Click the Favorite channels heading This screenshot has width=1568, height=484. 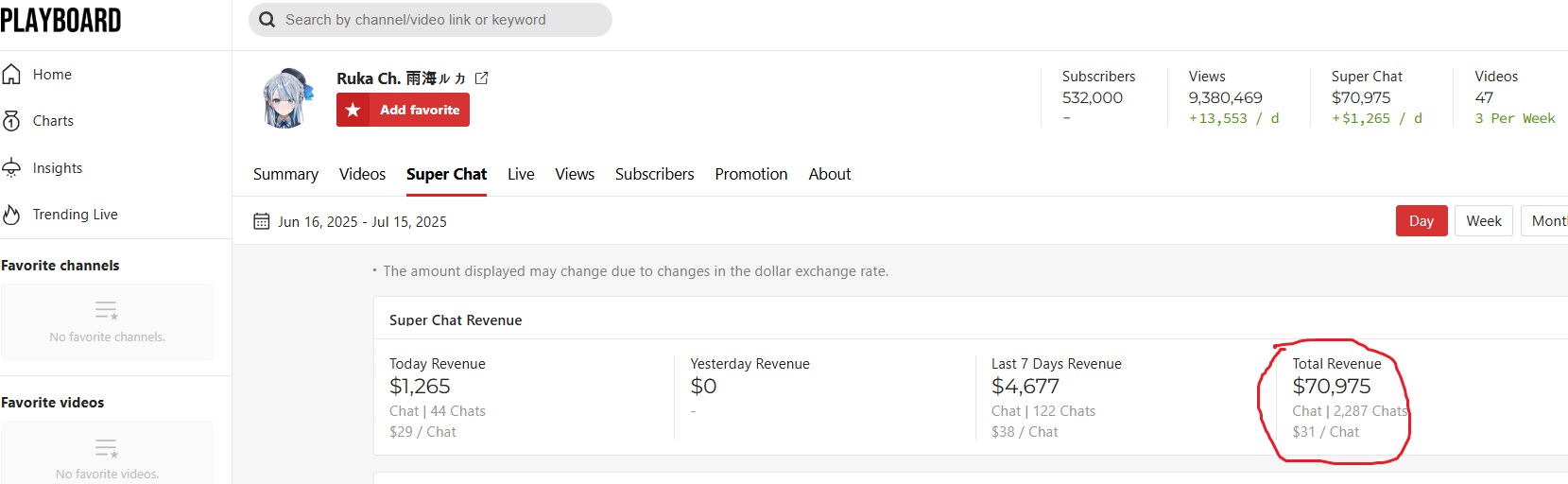[60, 266]
